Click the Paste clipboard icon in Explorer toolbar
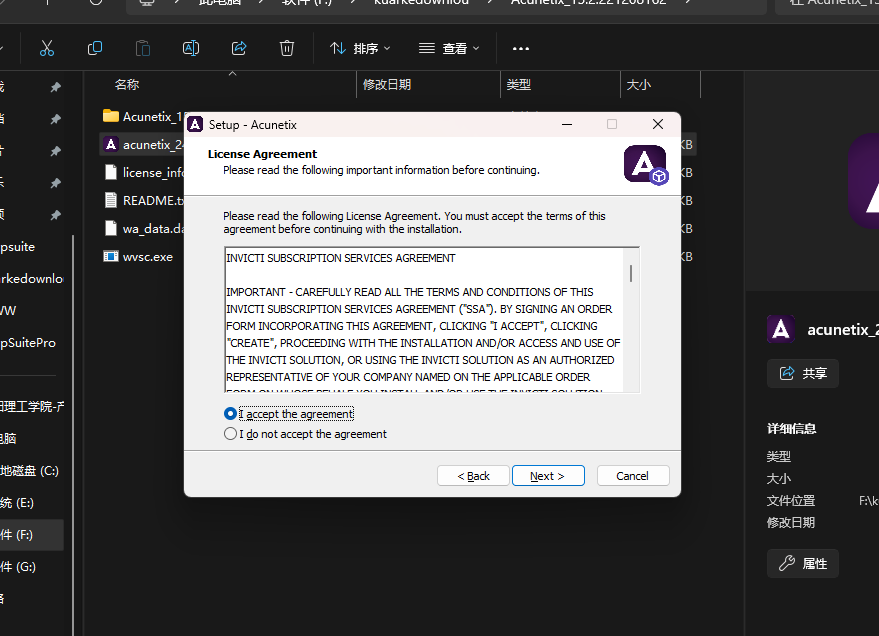 coord(143,48)
